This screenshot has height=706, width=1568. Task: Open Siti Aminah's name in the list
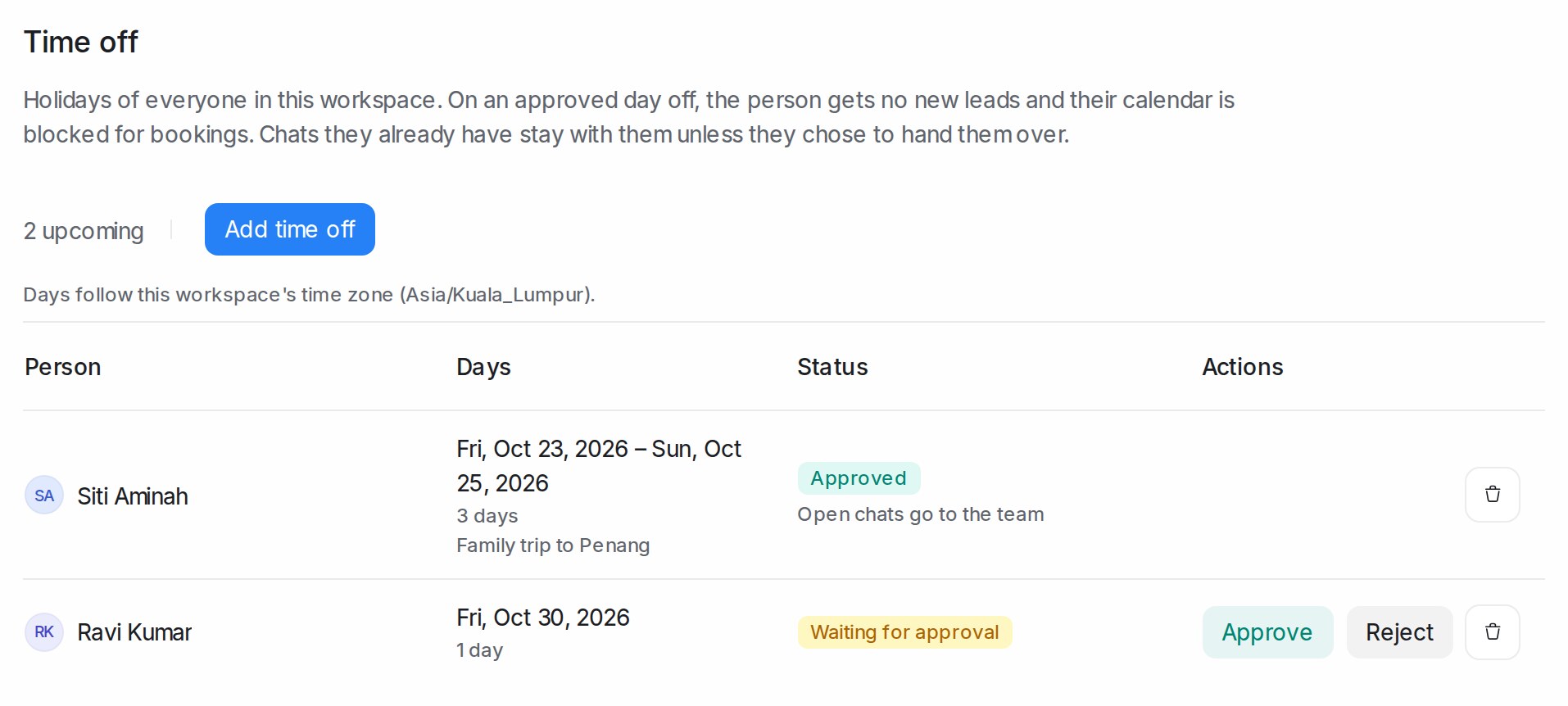tap(133, 496)
